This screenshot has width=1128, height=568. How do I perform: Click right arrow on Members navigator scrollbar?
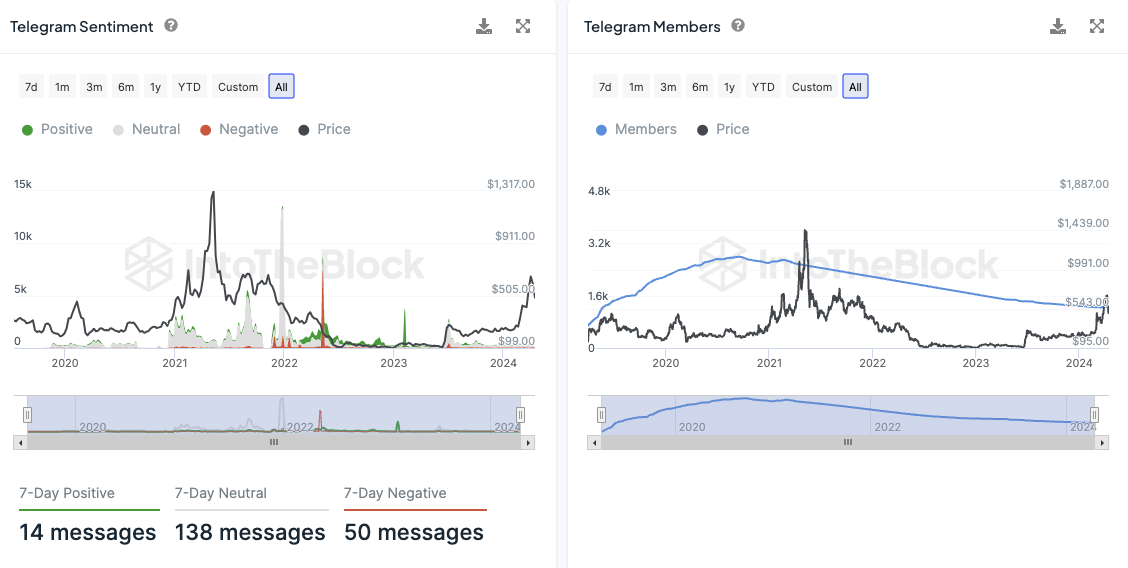1102,442
